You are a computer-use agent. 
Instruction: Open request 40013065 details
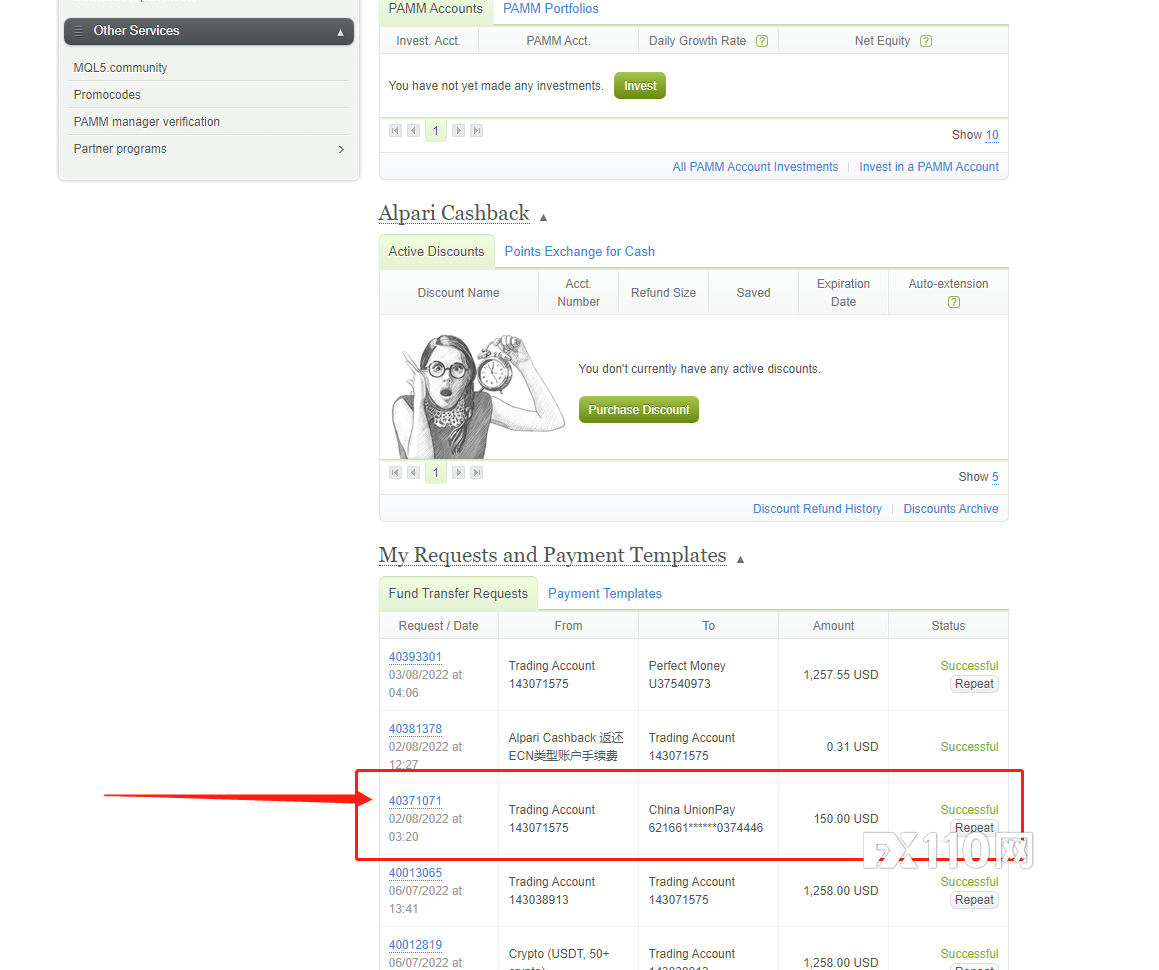pyautogui.click(x=415, y=873)
